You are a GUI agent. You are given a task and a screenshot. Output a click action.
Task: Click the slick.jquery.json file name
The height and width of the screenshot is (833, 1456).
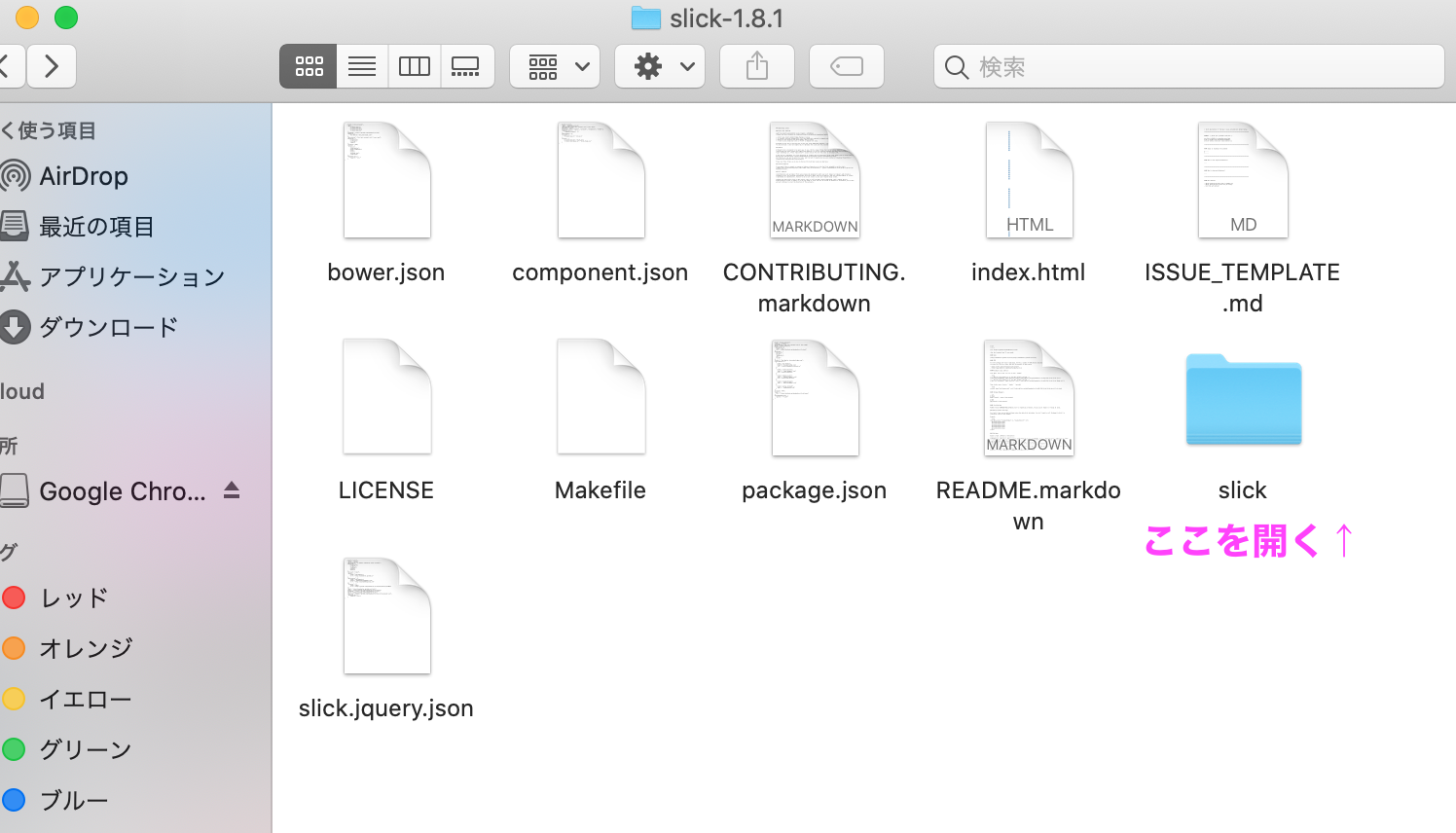coord(386,708)
